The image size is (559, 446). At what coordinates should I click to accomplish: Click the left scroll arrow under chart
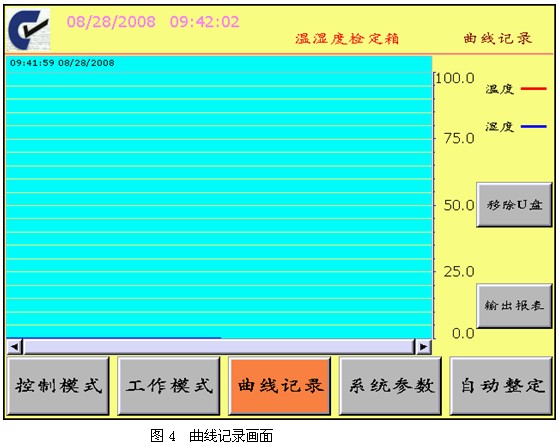(15, 347)
